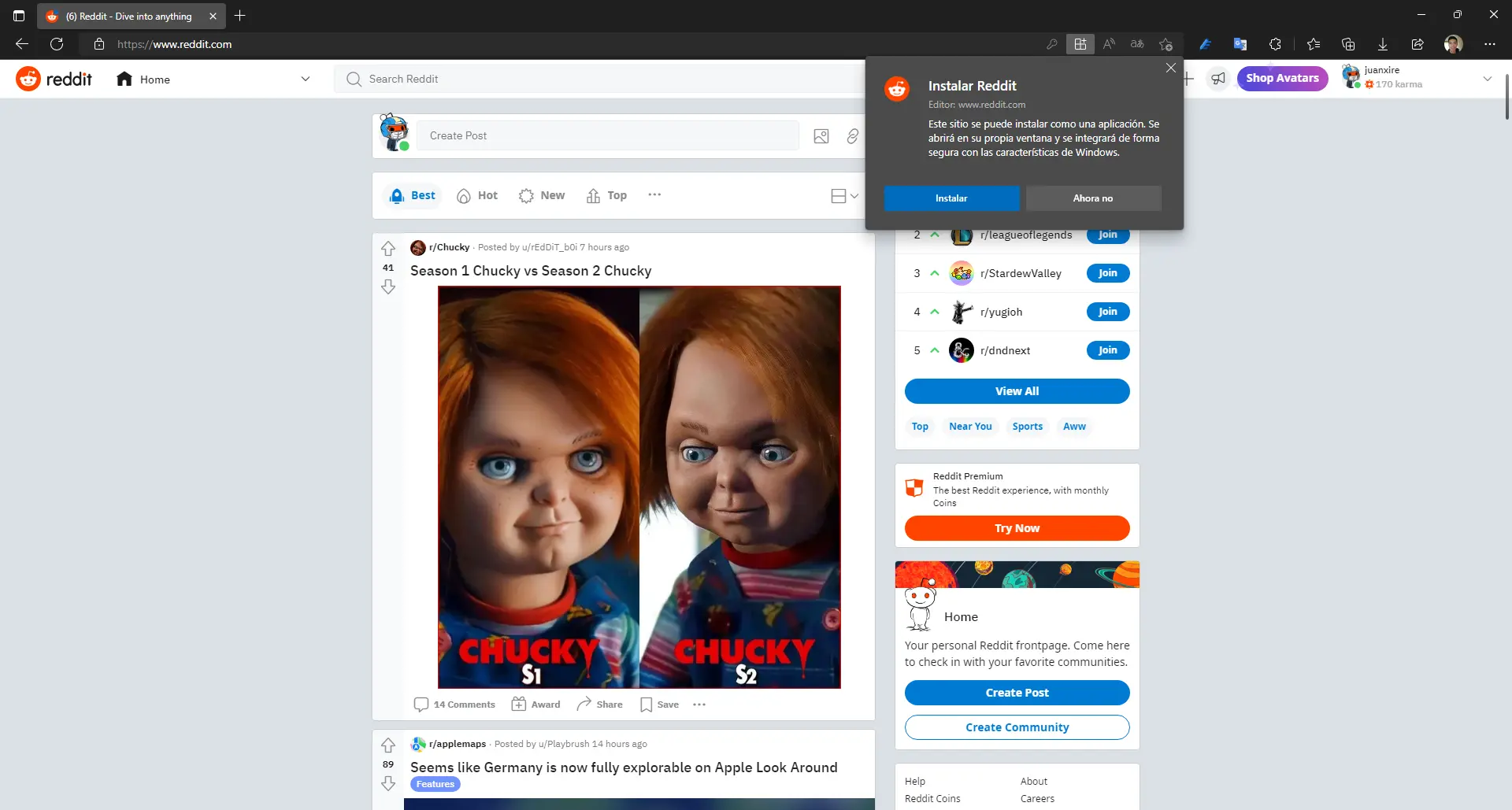1512x810 pixels.
Task: Click the browser back arrow
Action: tap(22, 44)
